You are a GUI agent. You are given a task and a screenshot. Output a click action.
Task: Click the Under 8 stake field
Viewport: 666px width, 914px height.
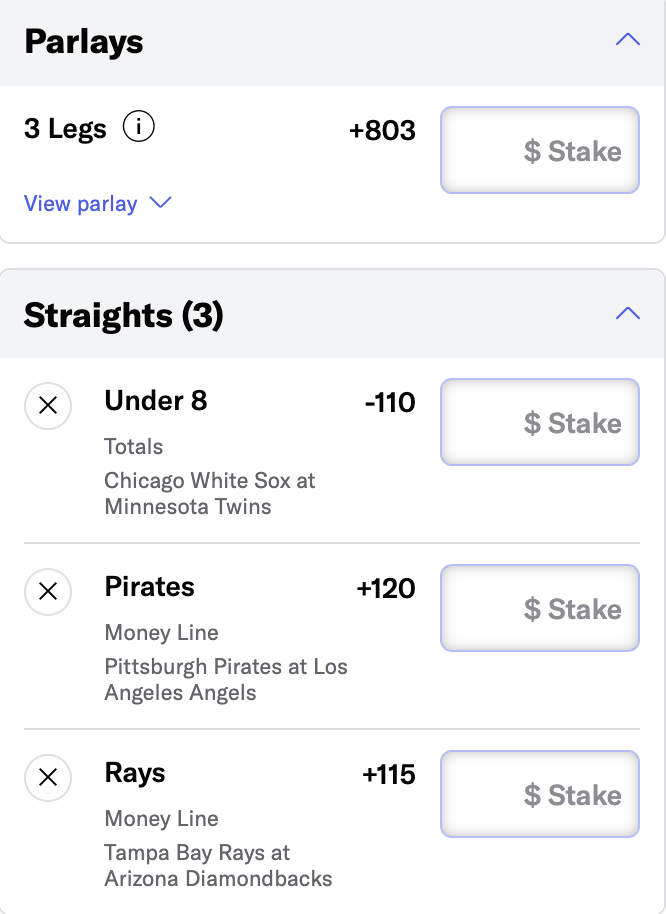[x=540, y=422]
